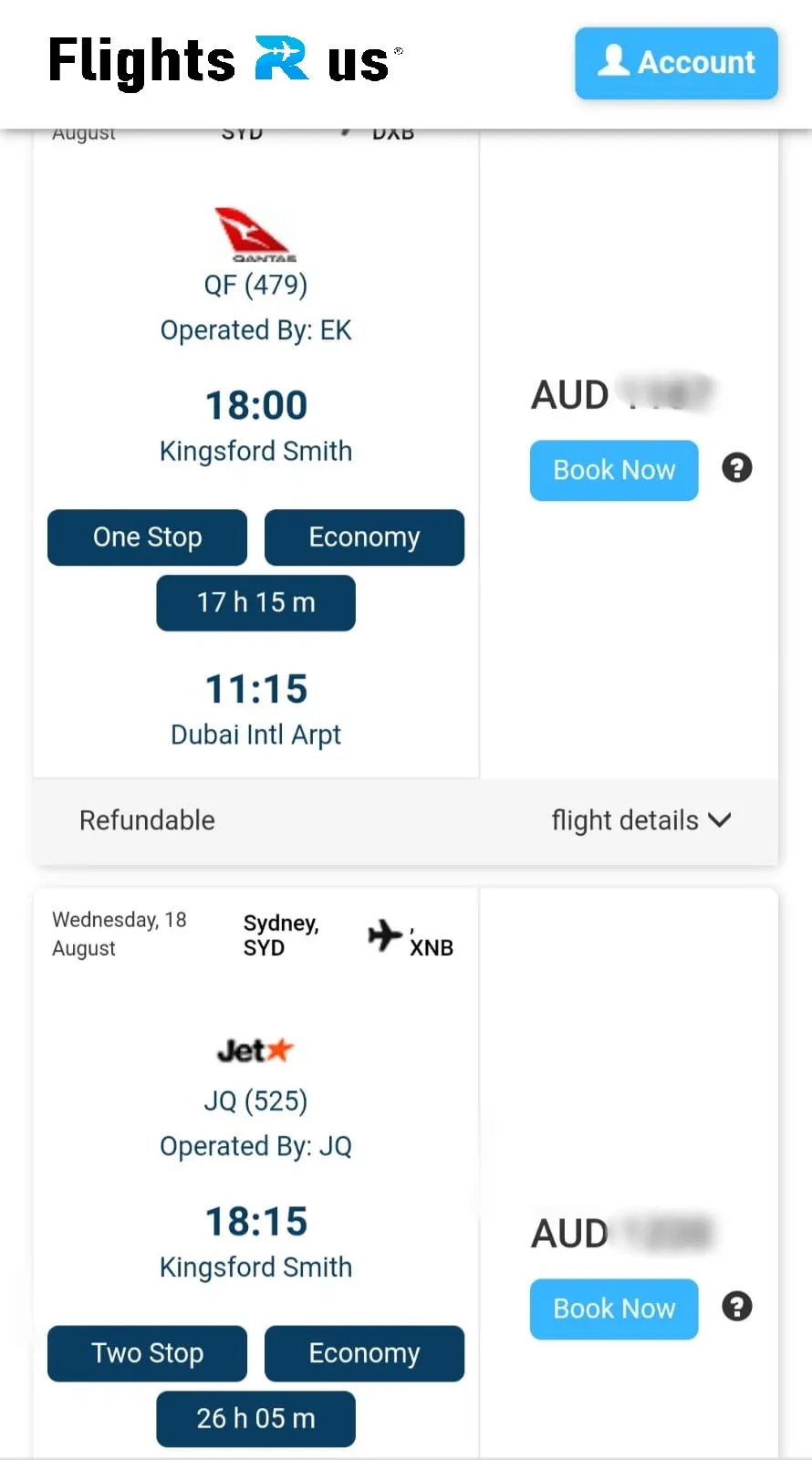Image resolution: width=812 pixels, height=1460 pixels.
Task: Click the Qantas airline logo
Action: [x=255, y=235]
